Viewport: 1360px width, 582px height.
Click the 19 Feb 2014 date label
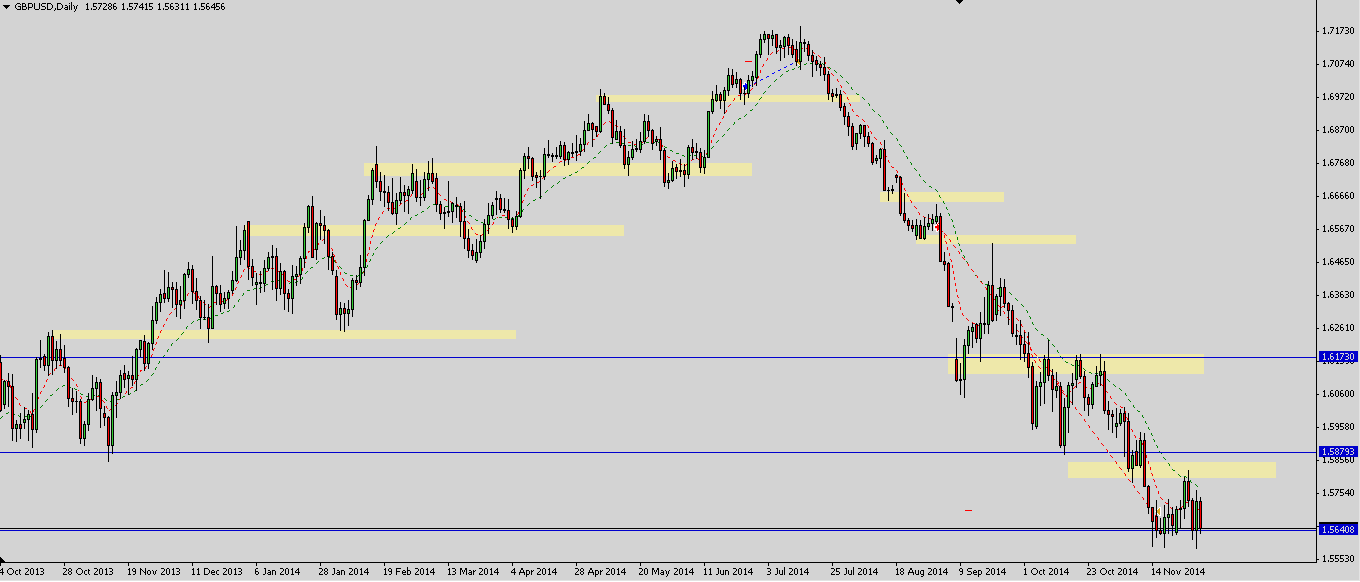click(x=409, y=572)
